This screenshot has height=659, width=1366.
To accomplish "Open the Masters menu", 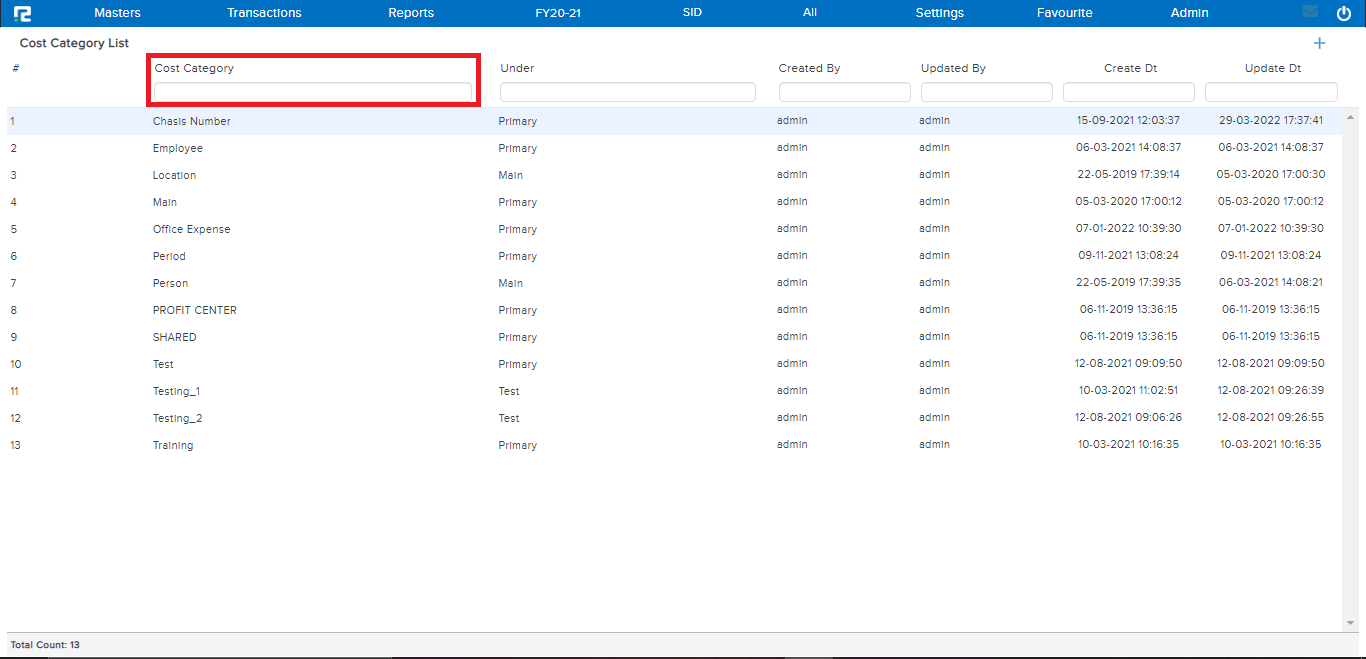I will point(117,13).
